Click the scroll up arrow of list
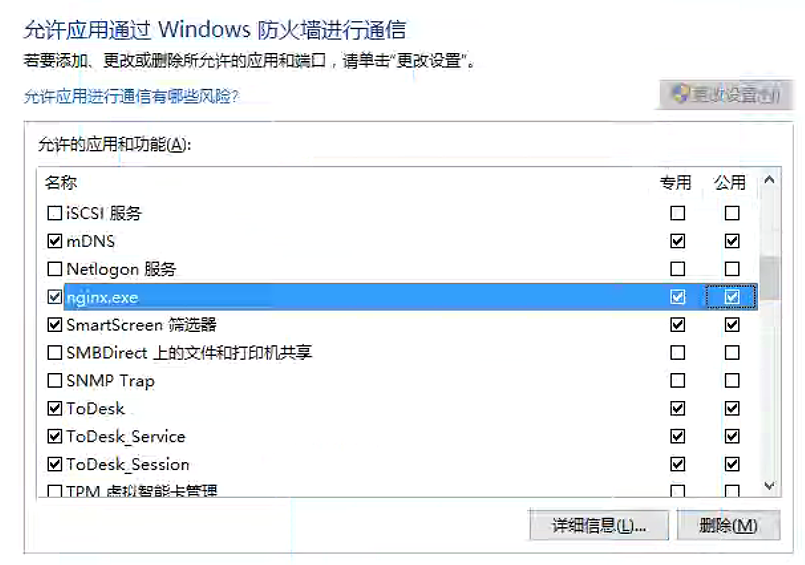This screenshot has height=565, width=805. [769, 180]
